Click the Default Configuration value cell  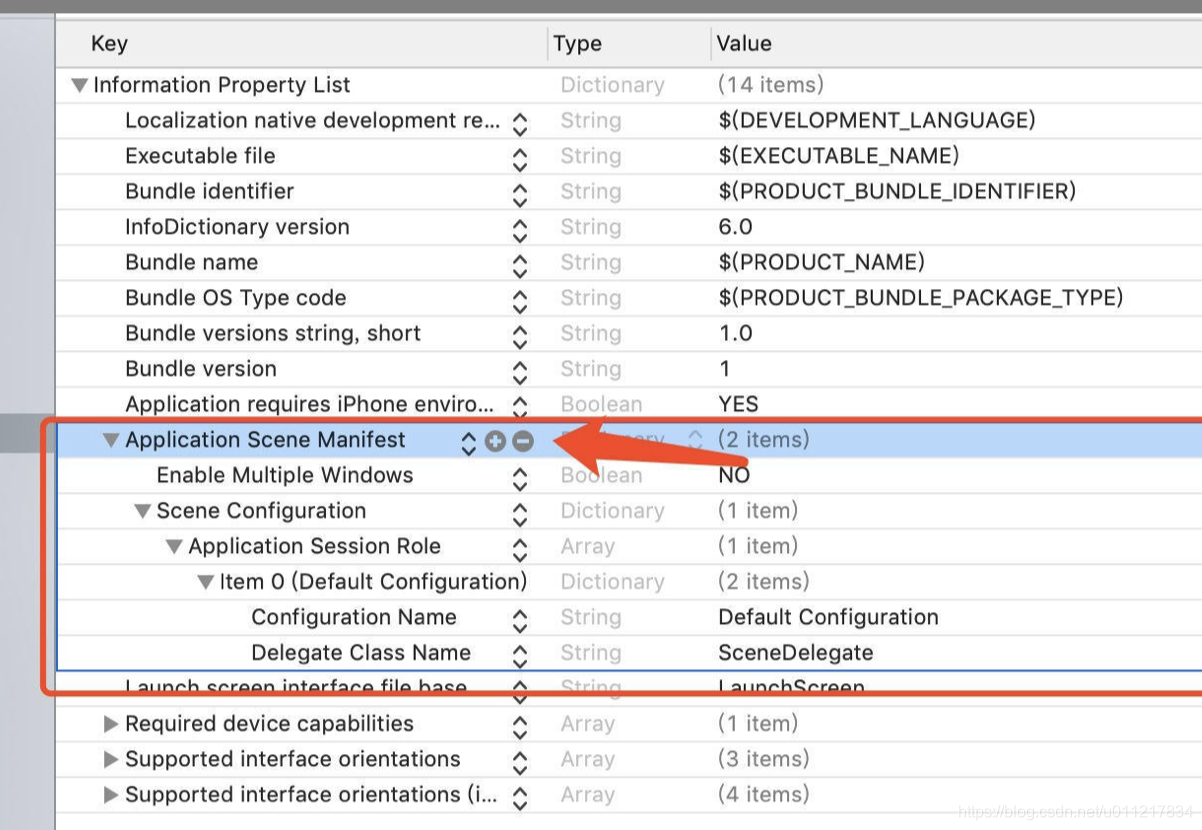click(x=828, y=617)
